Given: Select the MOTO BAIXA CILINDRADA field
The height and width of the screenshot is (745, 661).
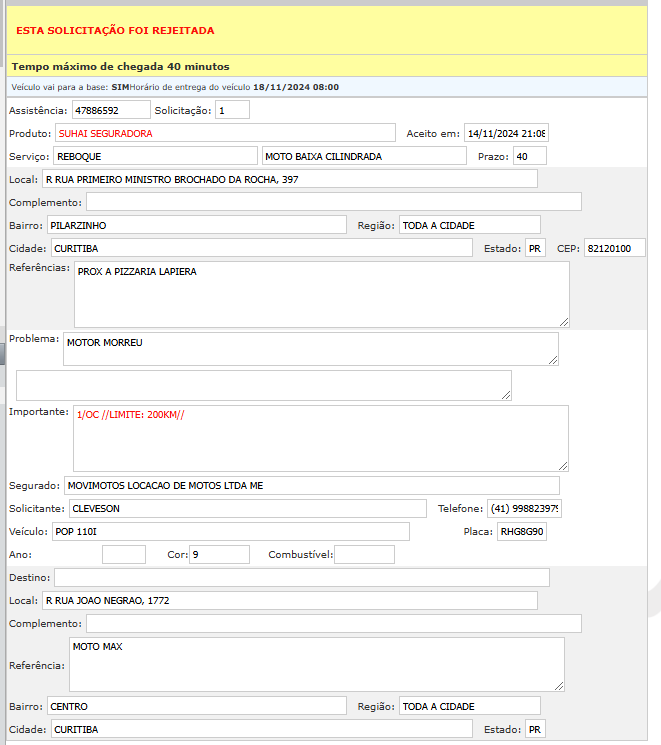Looking at the screenshot, I should (363, 156).
